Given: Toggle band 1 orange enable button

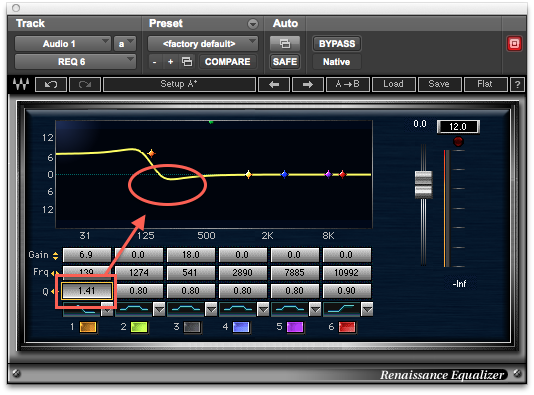Looking at the screenshot, I should (x=88, y=327).
